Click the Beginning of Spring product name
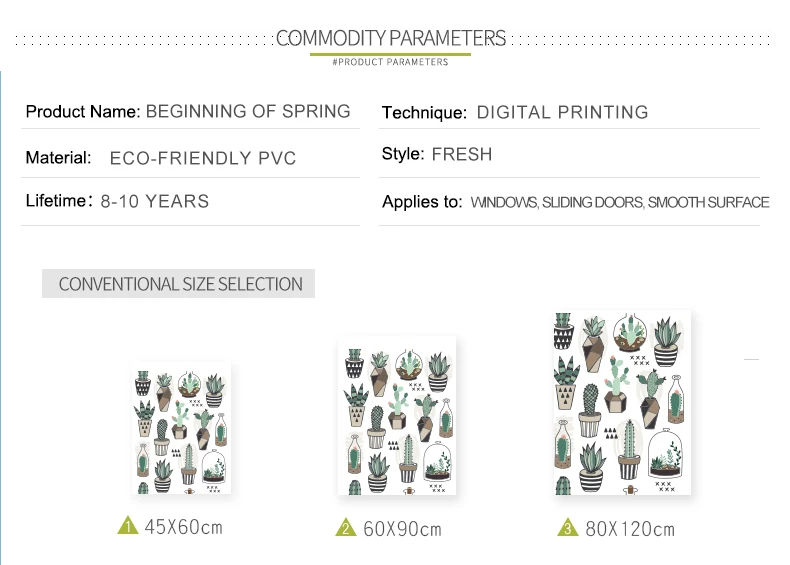The width and height of the screenshot is (790, 565). point(248,111)
